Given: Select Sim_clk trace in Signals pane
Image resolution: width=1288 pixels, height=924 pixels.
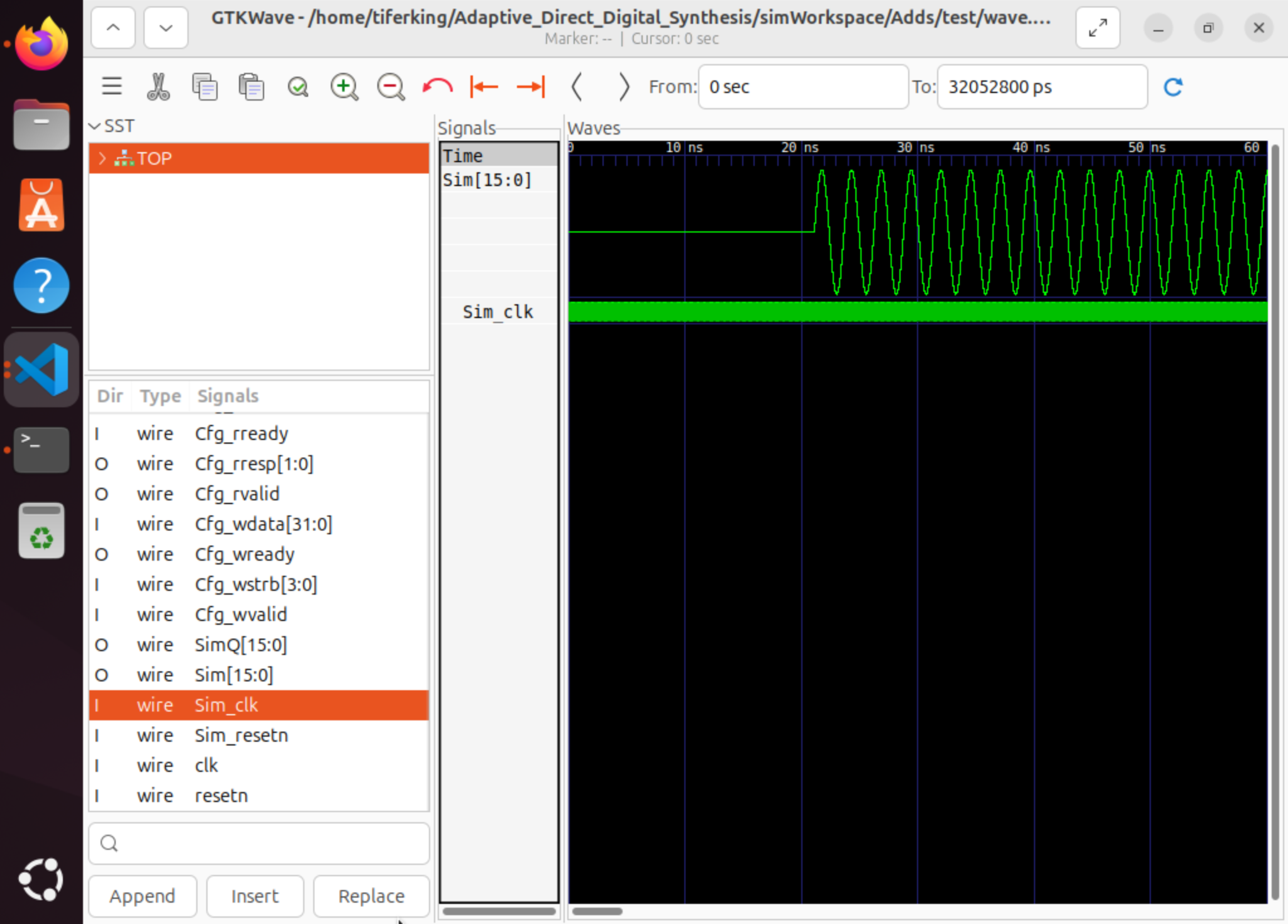Looking at the screenshot, I should (x=499, y=312).
